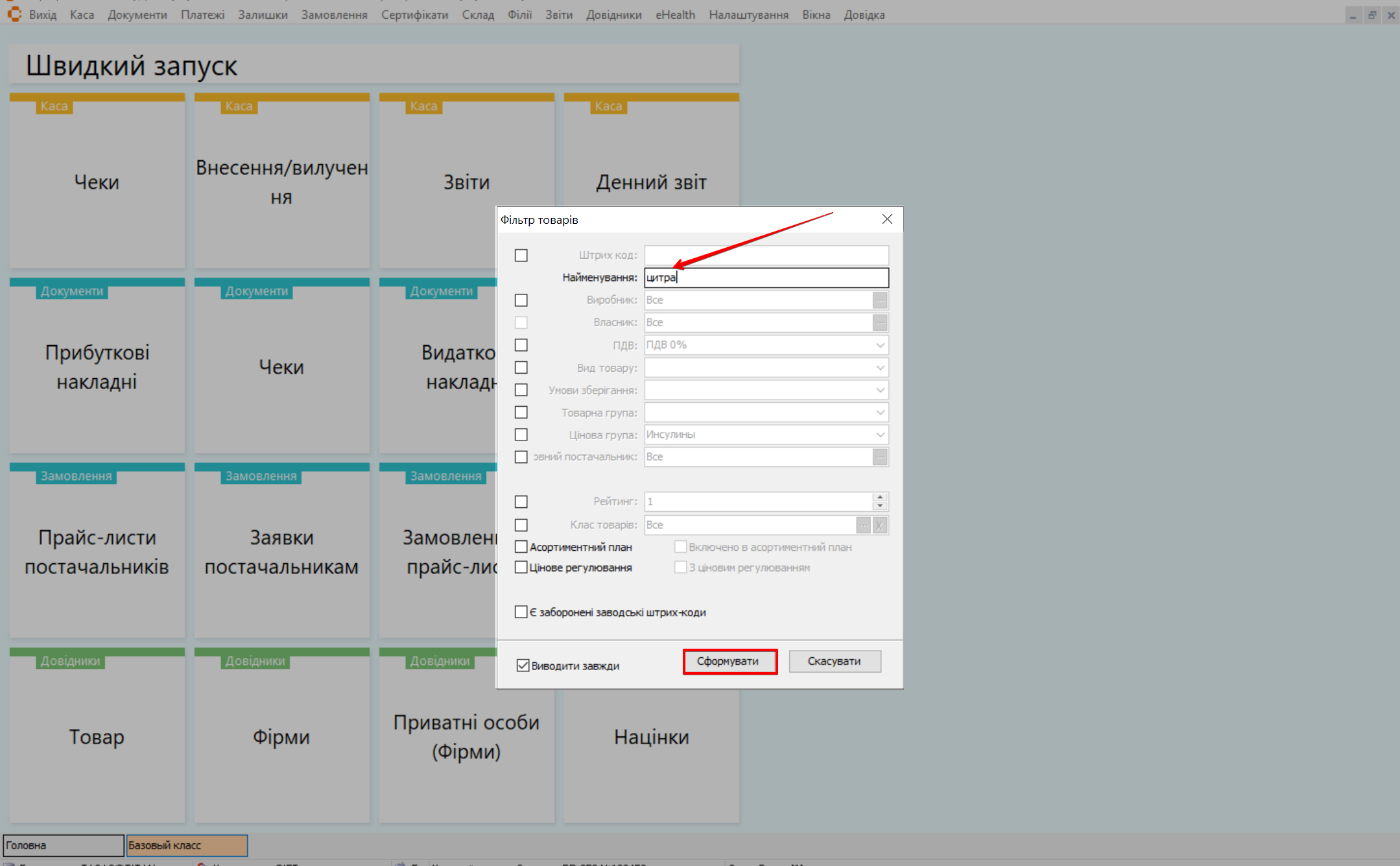Close the Фільтр товарів dialog
Image resolution: width=1400 pixels, height=866 pixels.
point(887,219)
